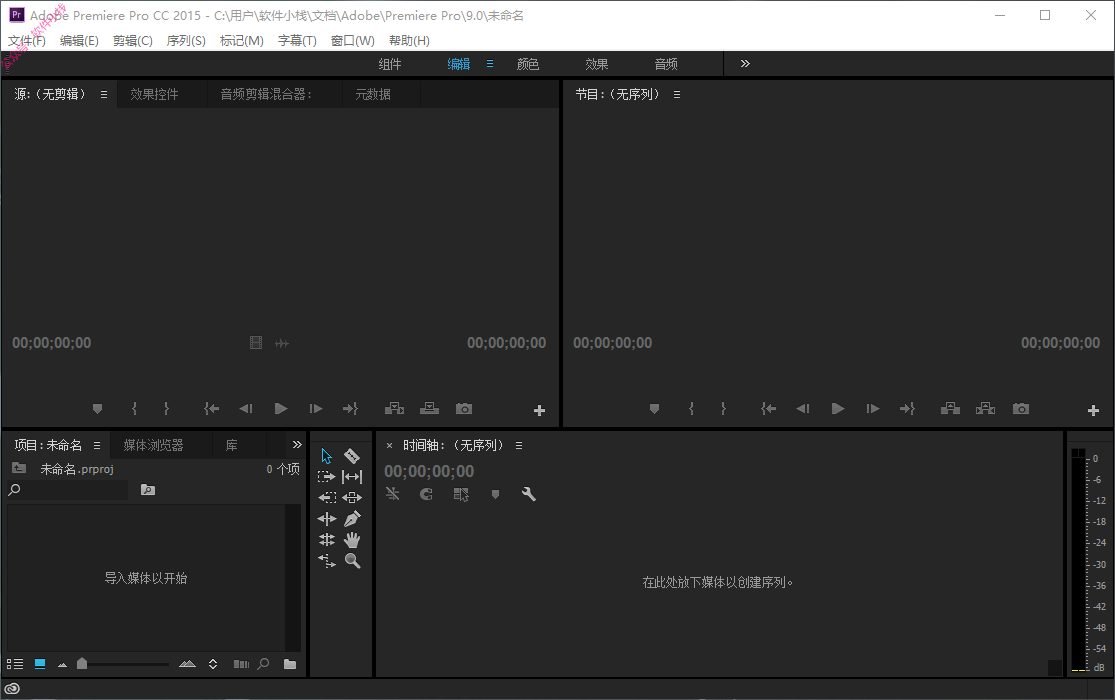Switch to the 颜色 workspace
The width and height of the screenshot is (1115, 700).
pyautogui.click(x=528, y=64)
